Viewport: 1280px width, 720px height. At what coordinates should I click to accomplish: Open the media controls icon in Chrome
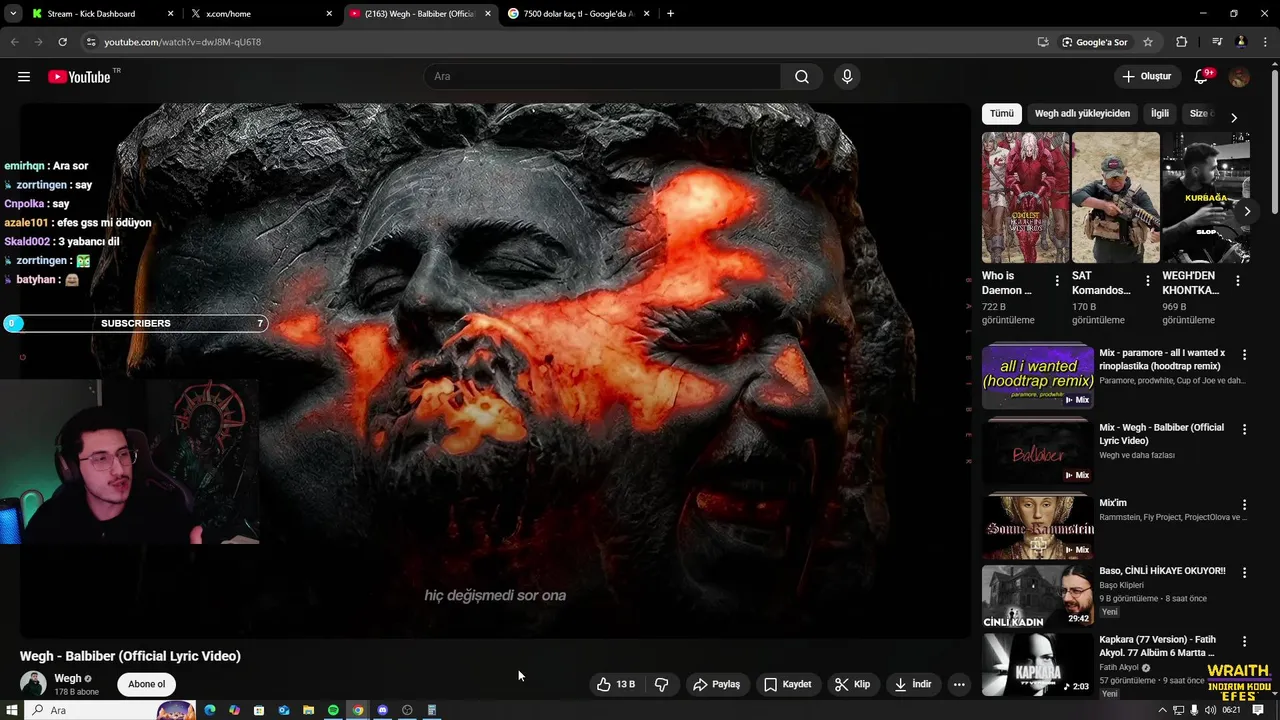[1217, 42]
